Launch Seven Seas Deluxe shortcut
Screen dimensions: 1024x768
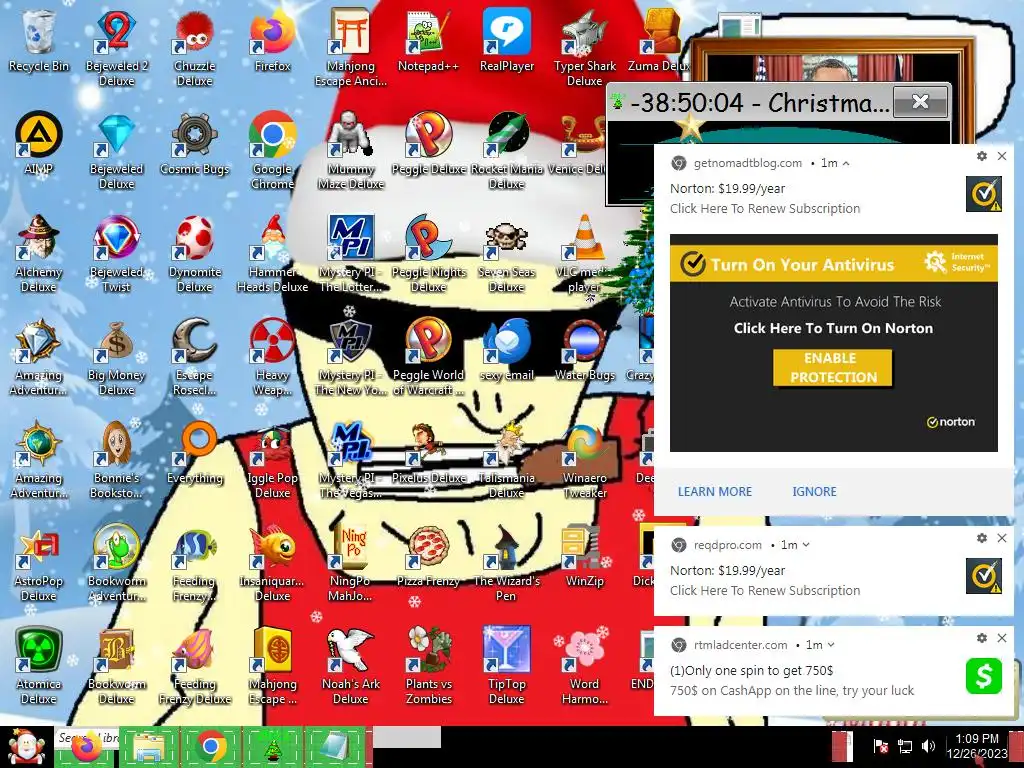click(x=507, y=254)
